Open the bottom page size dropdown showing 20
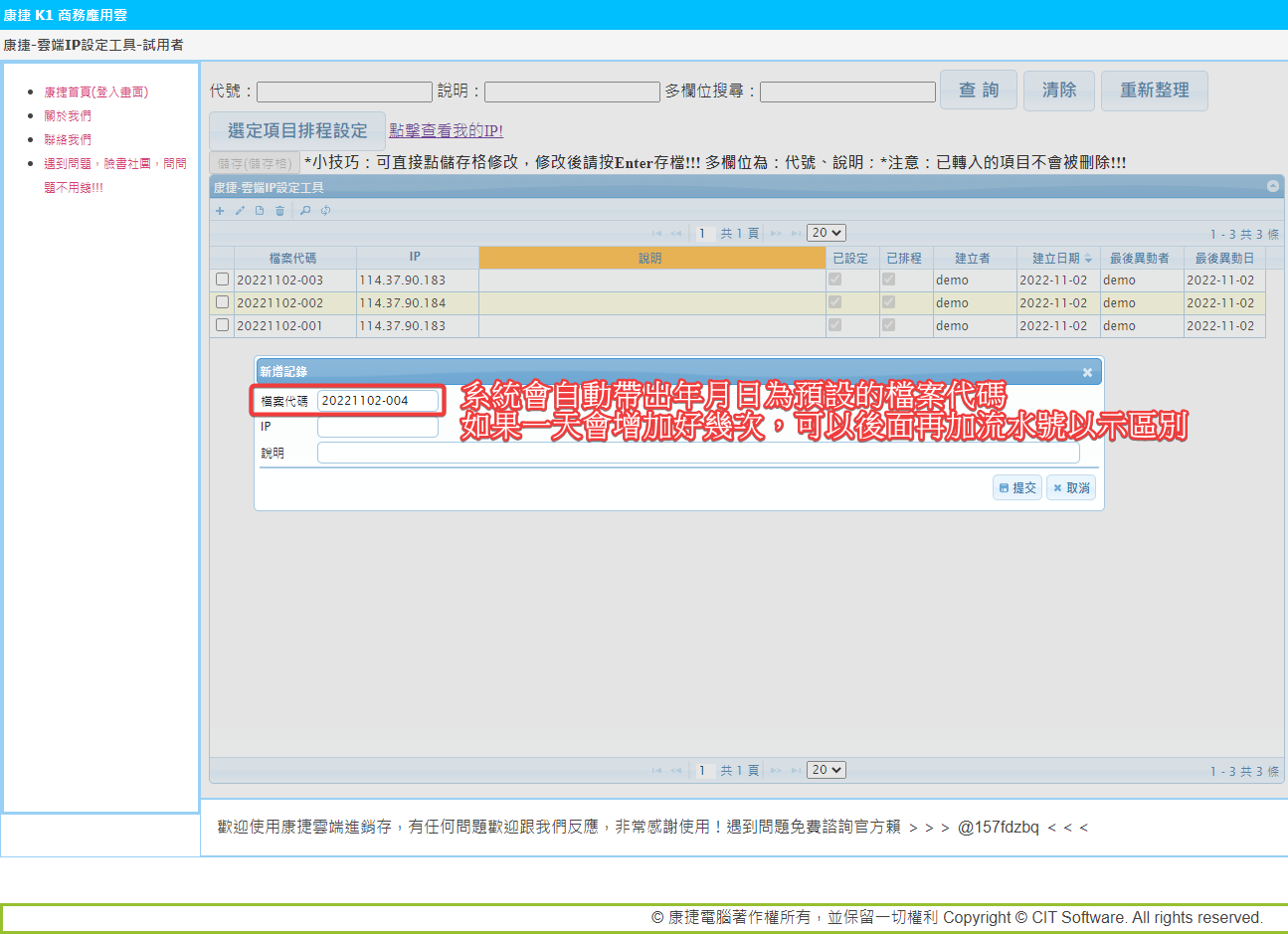Screen dimensions: 1288x934 click(x=826, y=770)
